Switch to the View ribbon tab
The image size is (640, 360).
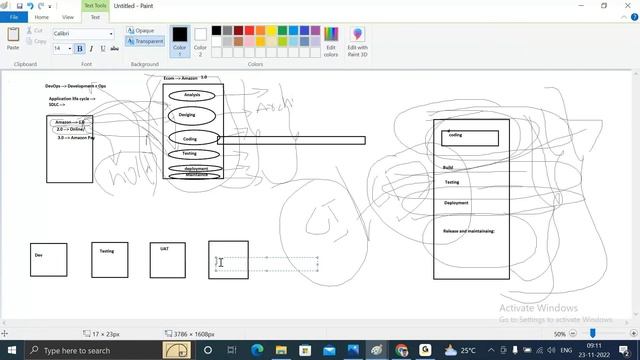pyautogui.click(x=68, y=17)
